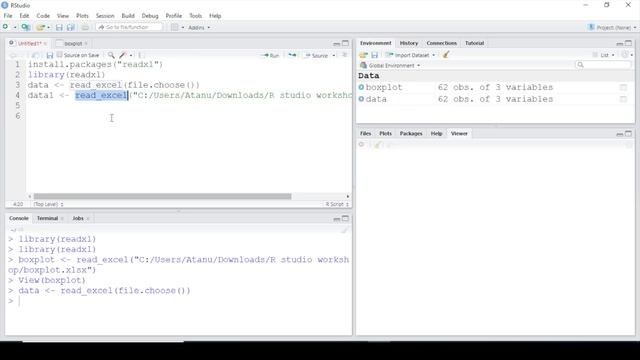Clear the Viewer with the broom icon
This screenshot has width=640, height=360.
[378, 144]
